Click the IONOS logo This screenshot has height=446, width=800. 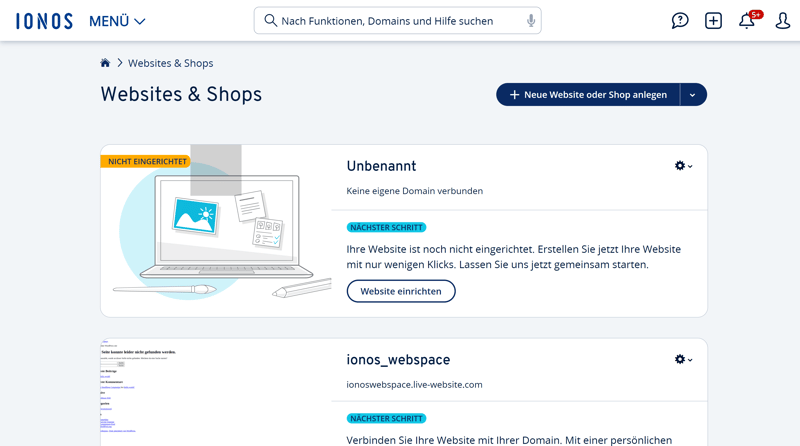44,21
